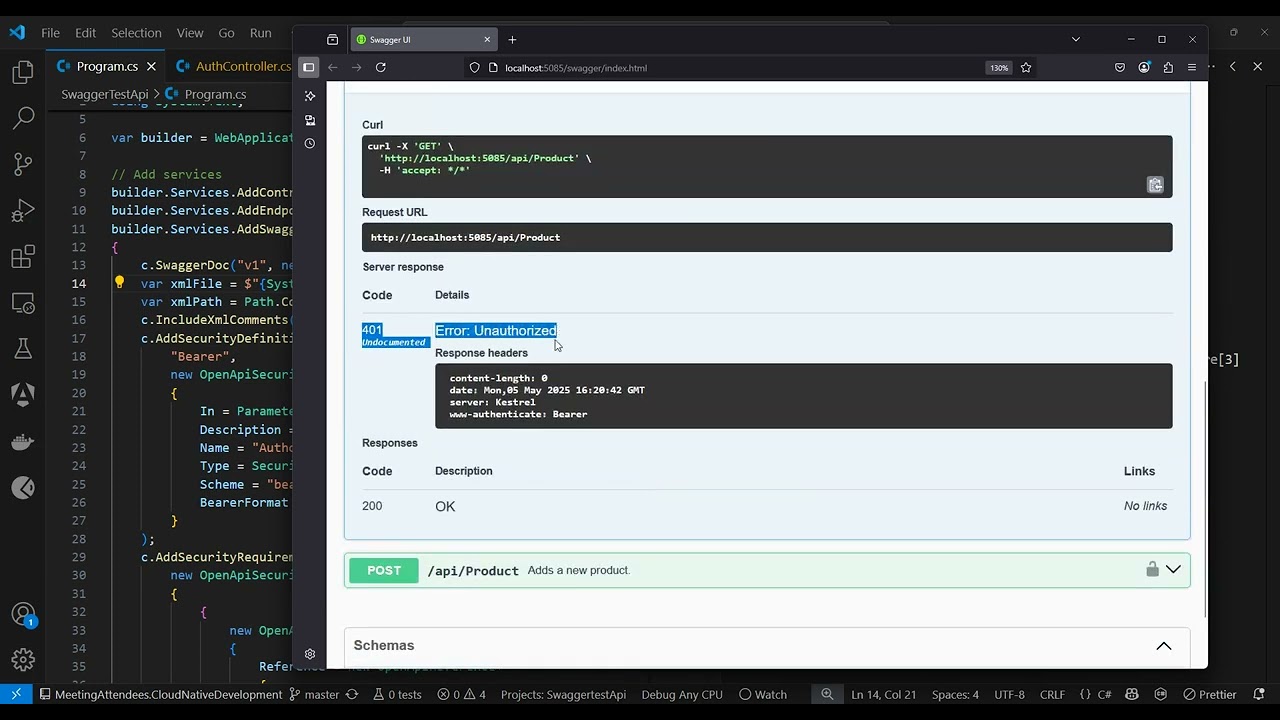1280x720 pixels.
Task: Go back in the Firefox browser
Action: 332,67
